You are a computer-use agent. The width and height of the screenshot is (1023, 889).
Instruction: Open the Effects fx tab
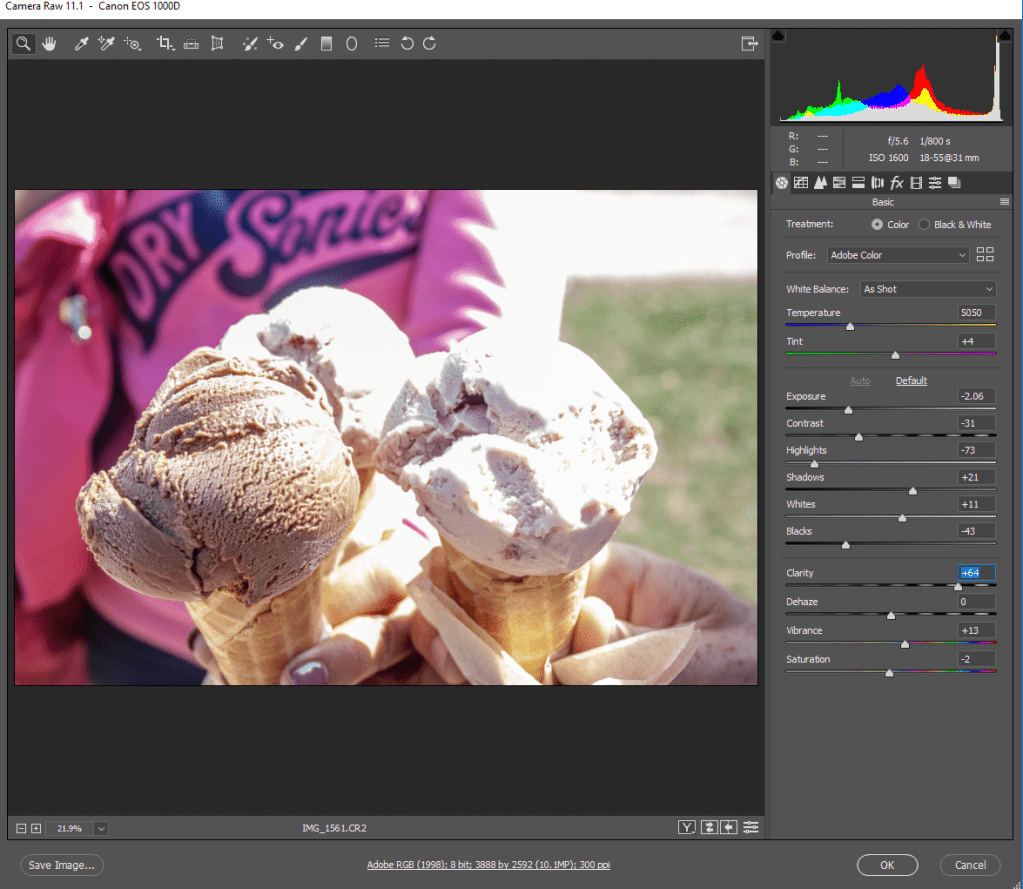point(897,182)
